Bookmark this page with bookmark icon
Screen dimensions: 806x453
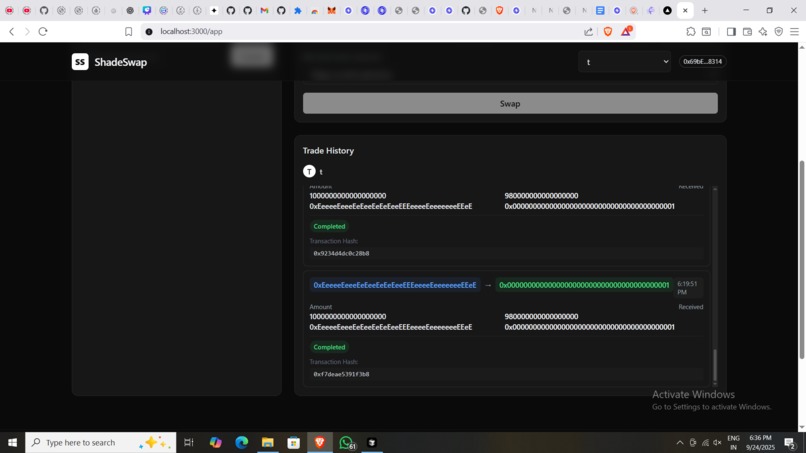129,31
